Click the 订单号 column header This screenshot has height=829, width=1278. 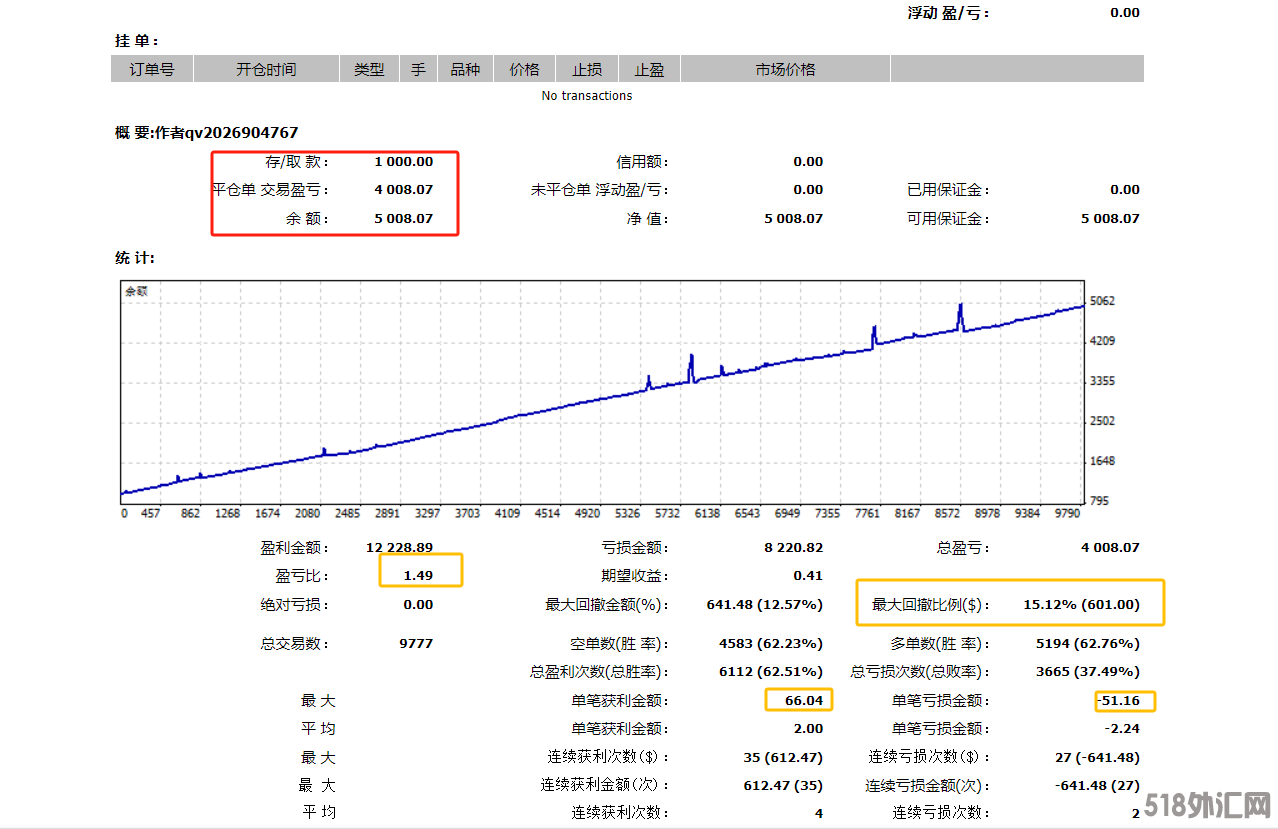[x=152, y=69]
